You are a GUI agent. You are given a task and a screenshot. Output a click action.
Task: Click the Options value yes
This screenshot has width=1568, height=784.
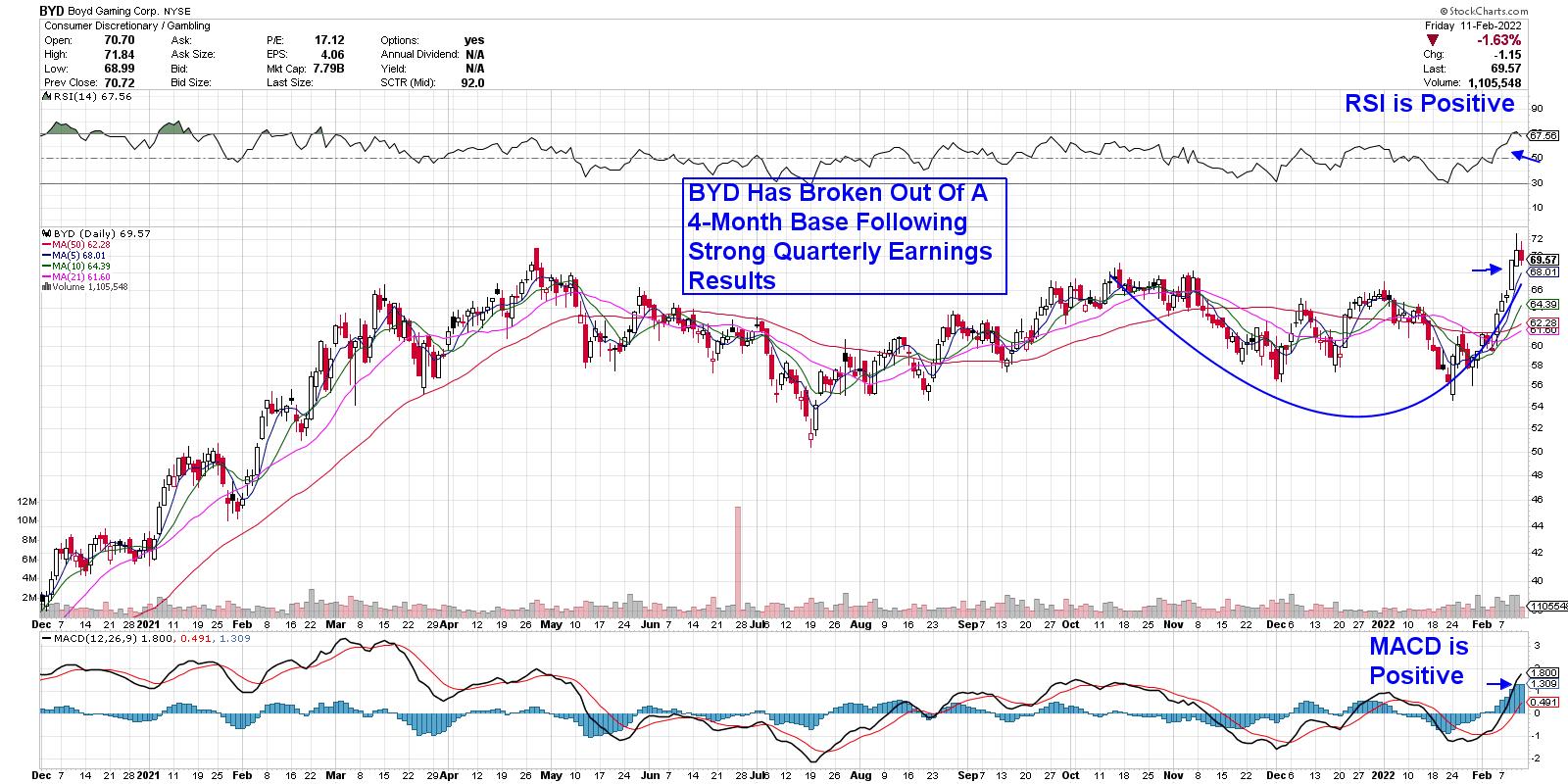pos(473,41)
